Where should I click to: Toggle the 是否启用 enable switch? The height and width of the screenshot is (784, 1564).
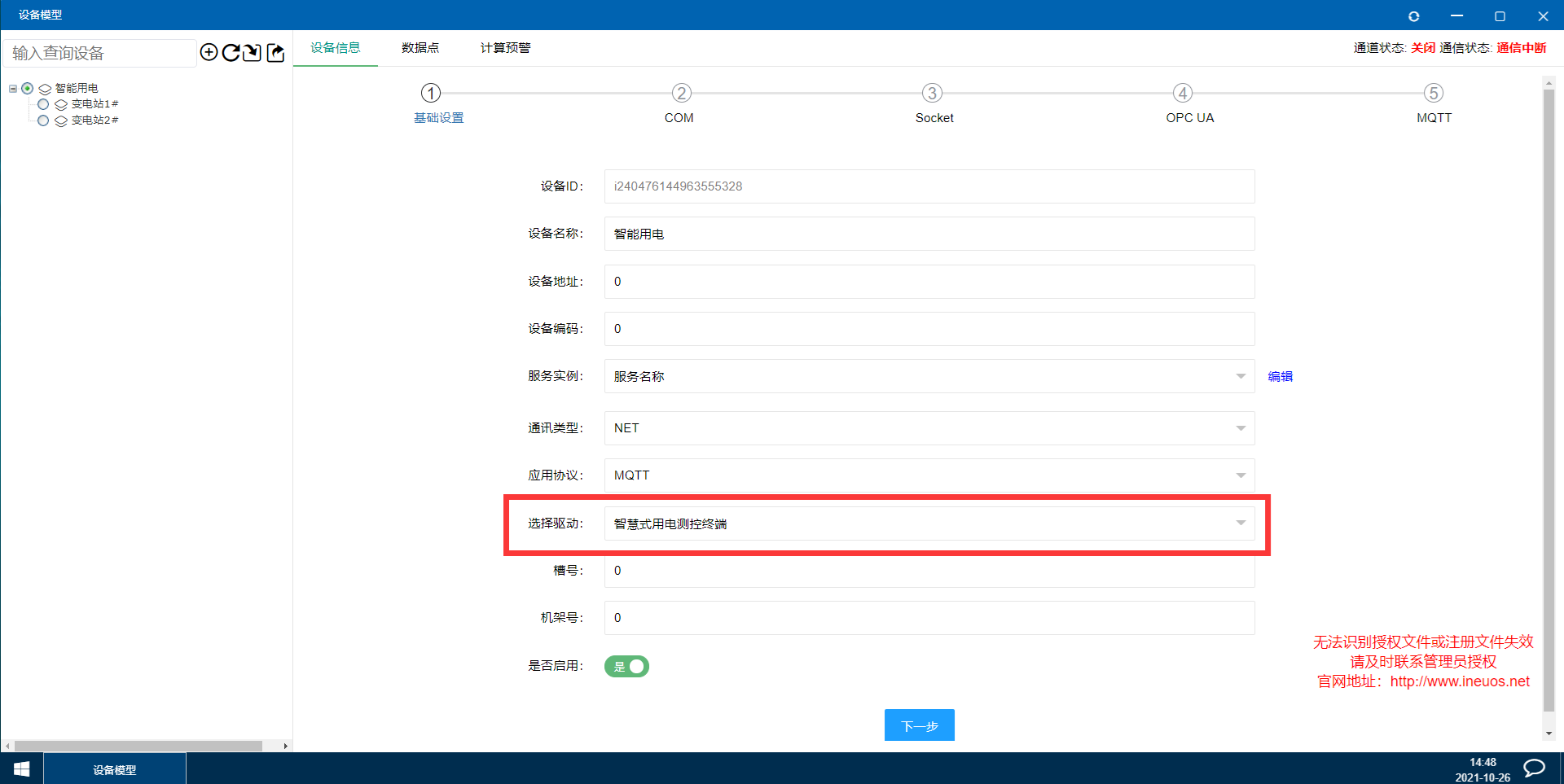(x=626, y=666)
